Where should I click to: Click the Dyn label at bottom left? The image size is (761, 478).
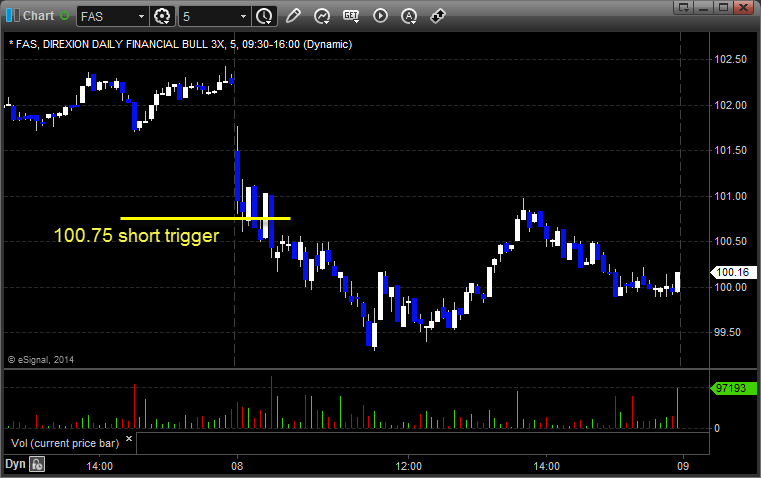[15, 464]
